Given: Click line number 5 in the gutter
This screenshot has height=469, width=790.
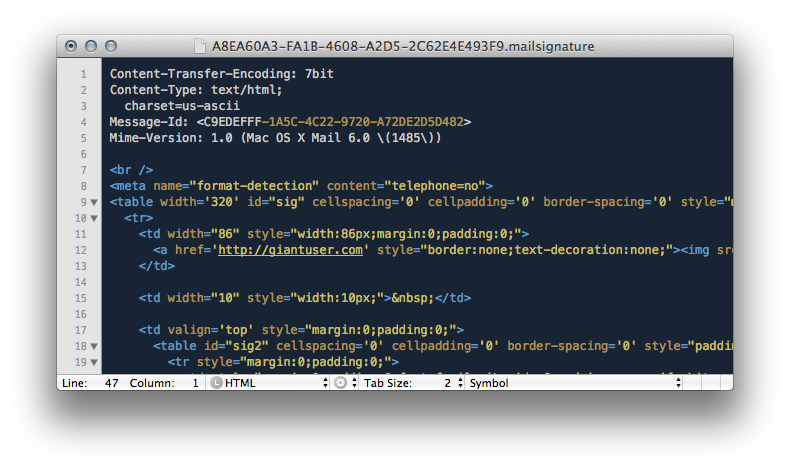Looking at the screenshot, I should [83, 138].
